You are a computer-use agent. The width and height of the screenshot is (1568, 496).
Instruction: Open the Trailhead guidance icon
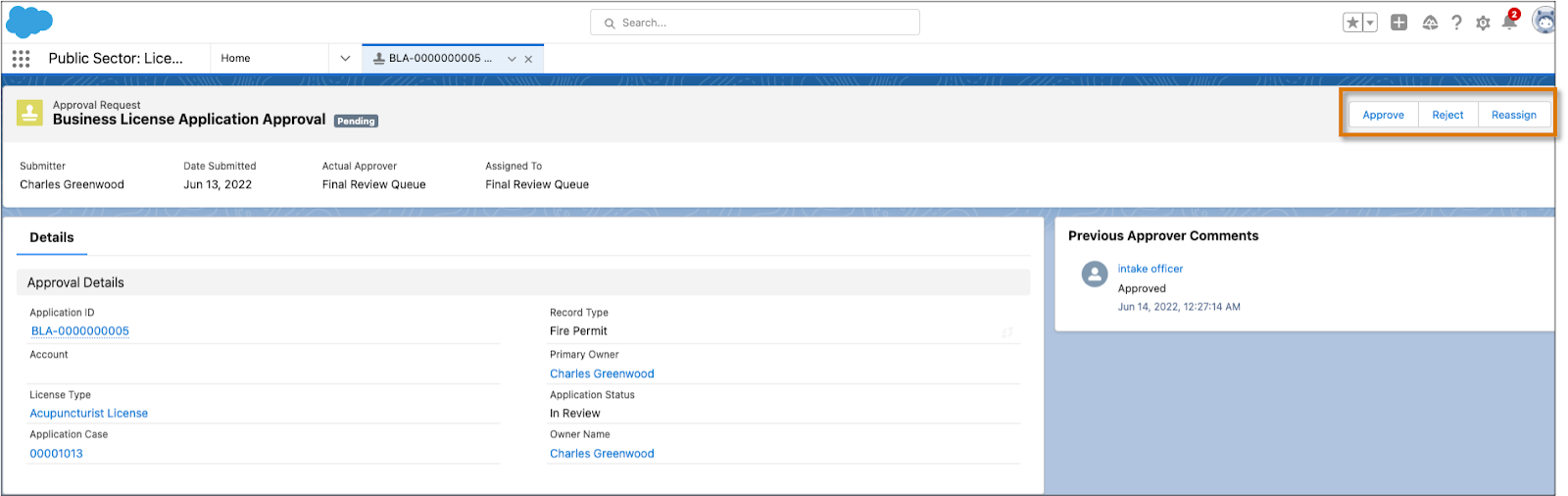[1430, 23]
